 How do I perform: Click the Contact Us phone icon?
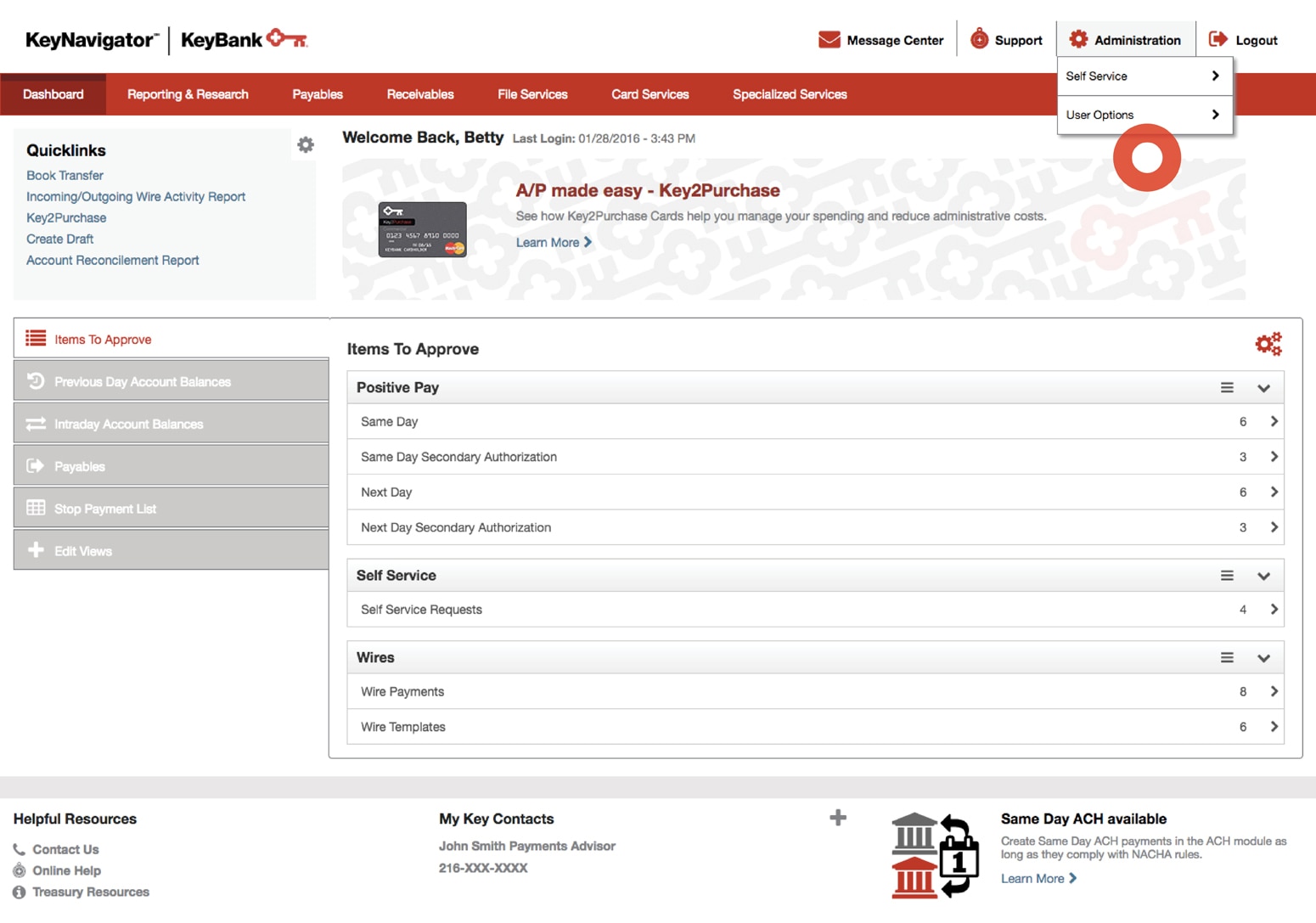click(x=20, y=849)
